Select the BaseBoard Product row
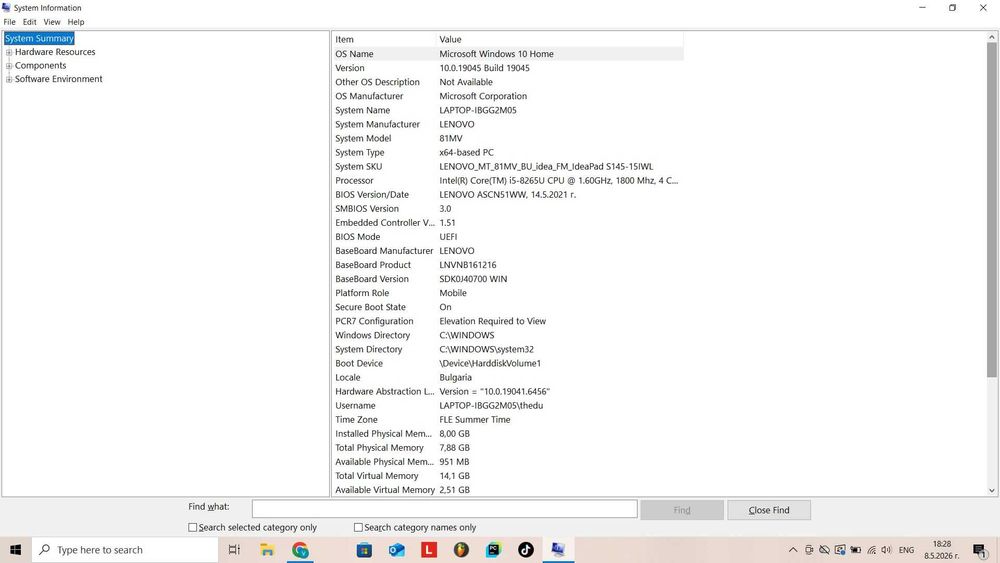Image resolution: width=1000 pixels, height=563 pixels. [x=508, y=265]
